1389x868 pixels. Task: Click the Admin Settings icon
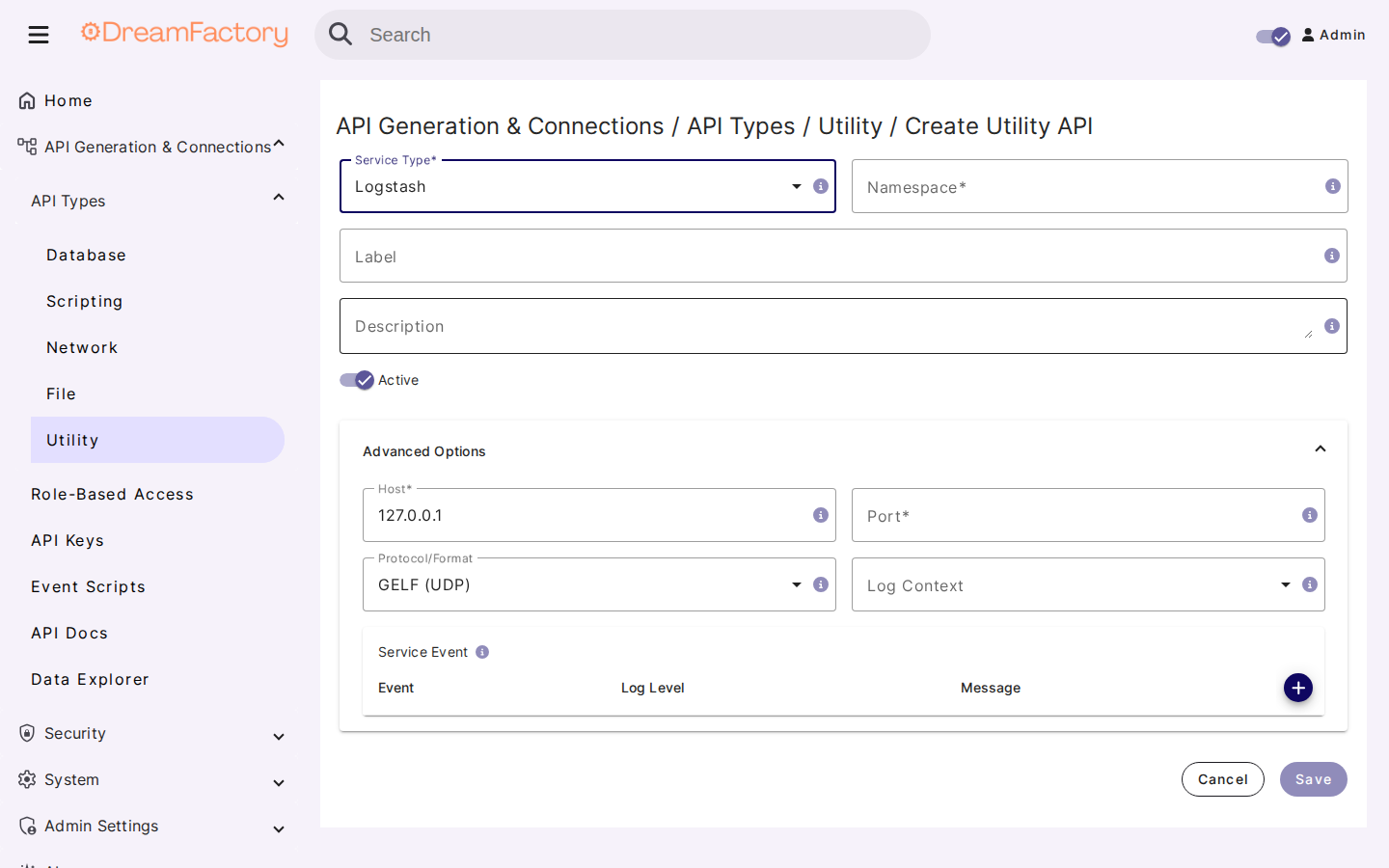coord(27,826)
